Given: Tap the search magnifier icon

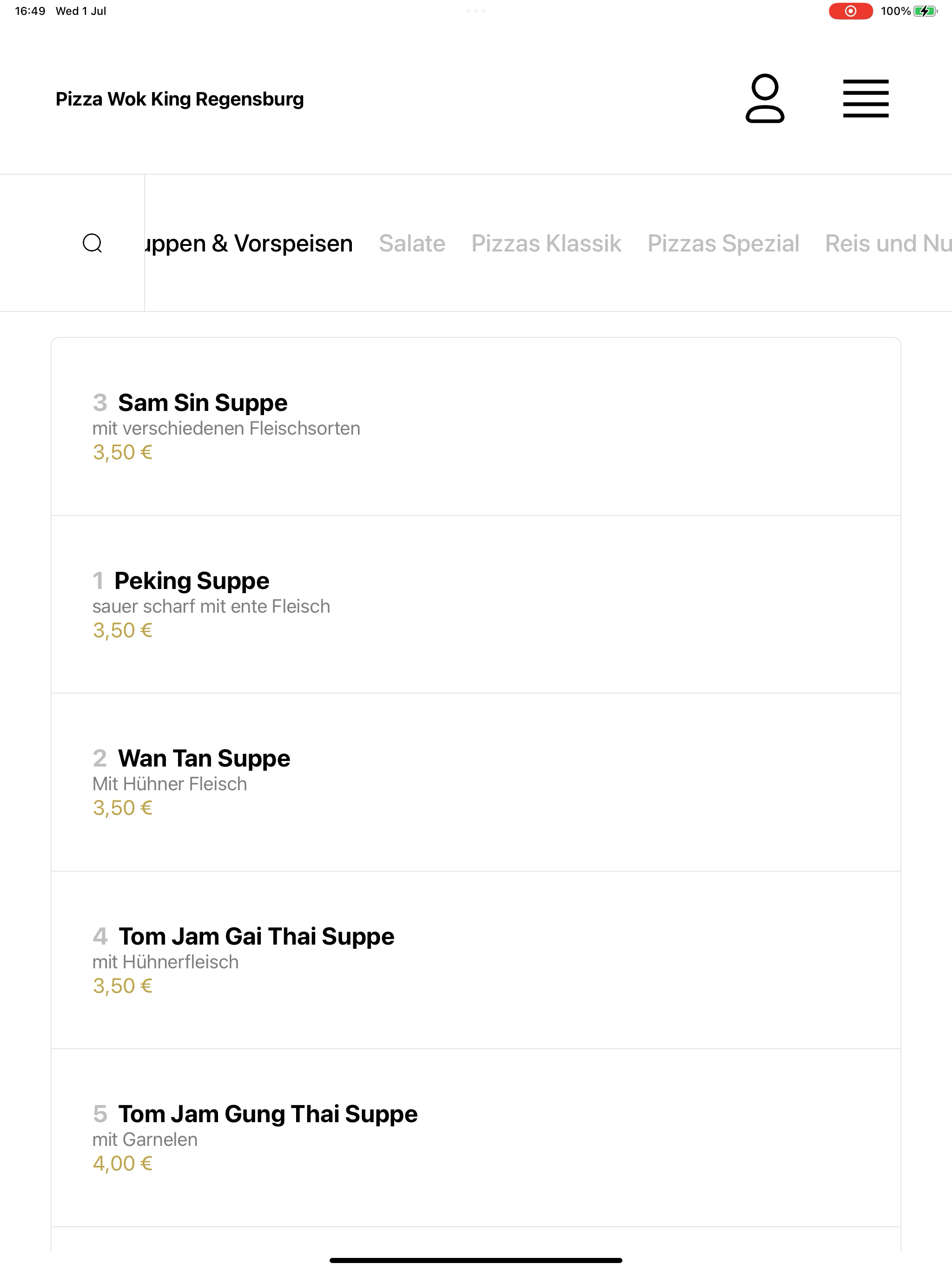Looking at the screenshot, I should (x=93, y=243).
